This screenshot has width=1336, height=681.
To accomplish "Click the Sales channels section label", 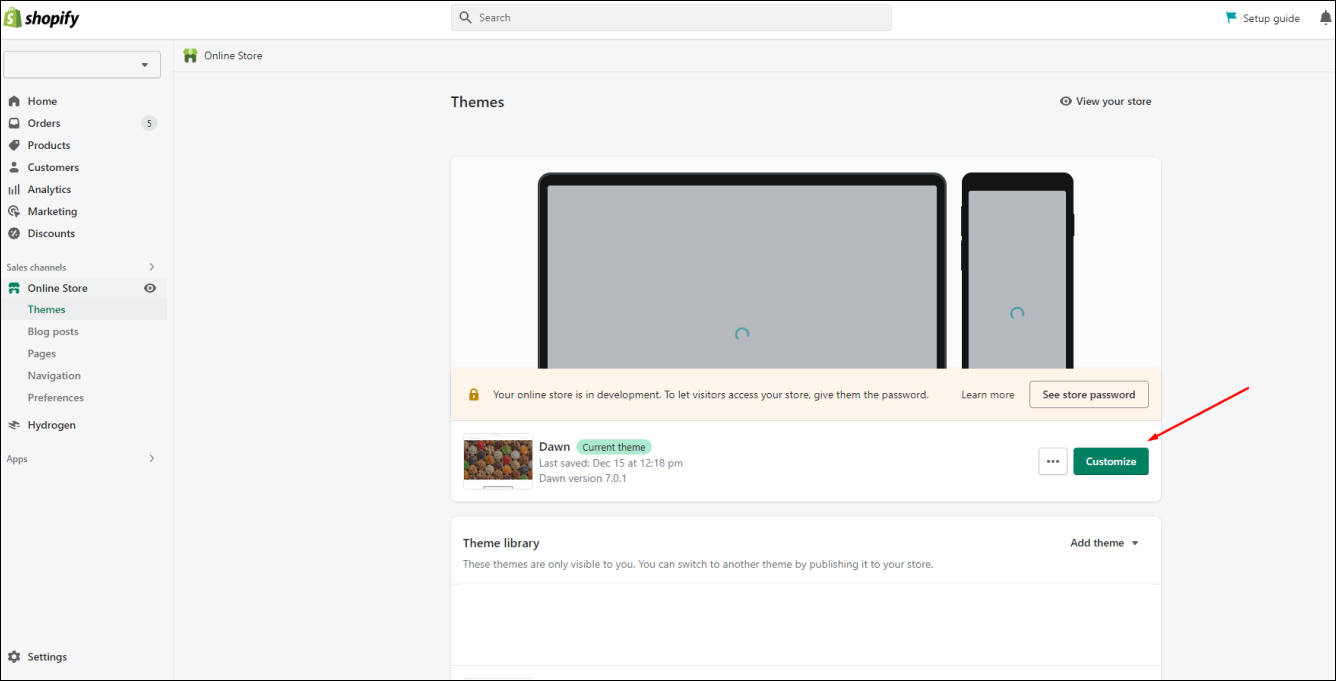I will pos(36,267).
